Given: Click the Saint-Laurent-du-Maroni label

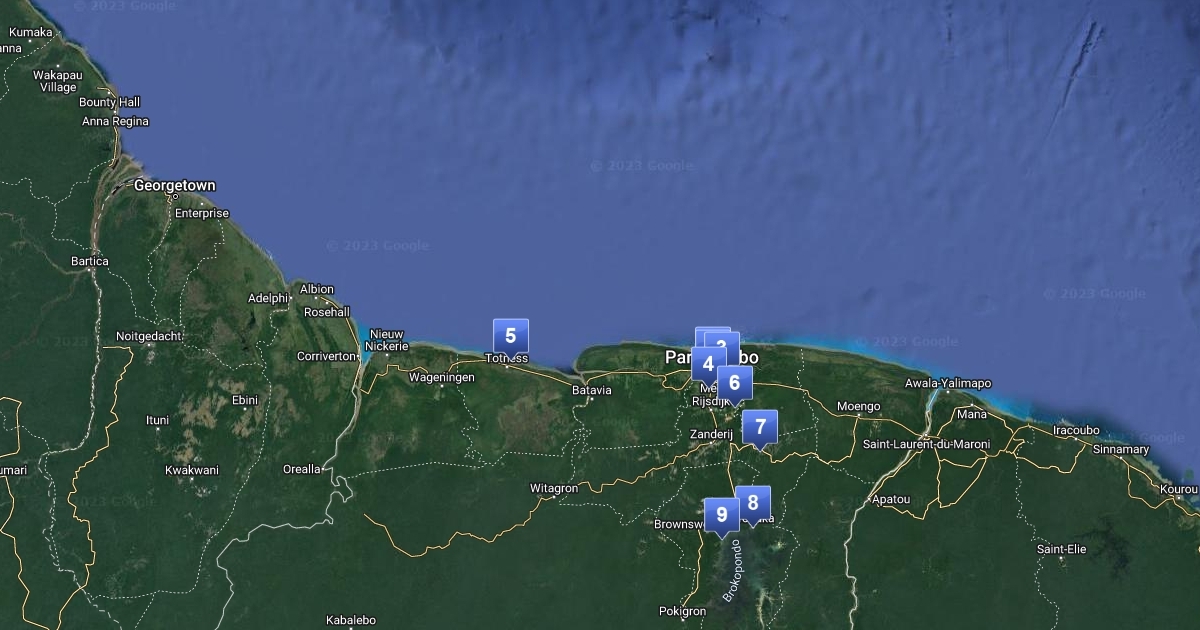Looking at the screenshot, I should click(926, 444).
